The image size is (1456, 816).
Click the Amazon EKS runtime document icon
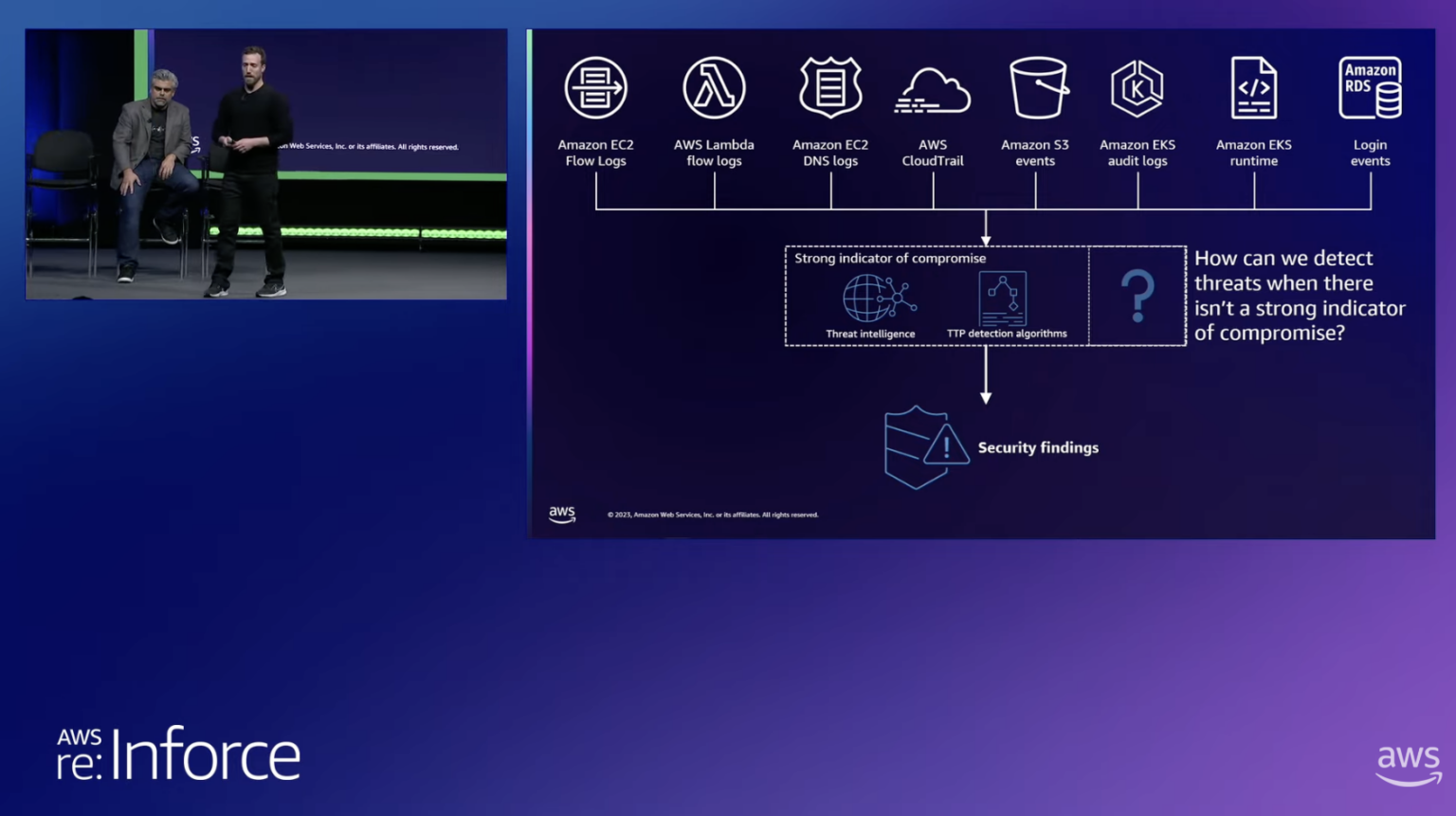[1253, 88]
